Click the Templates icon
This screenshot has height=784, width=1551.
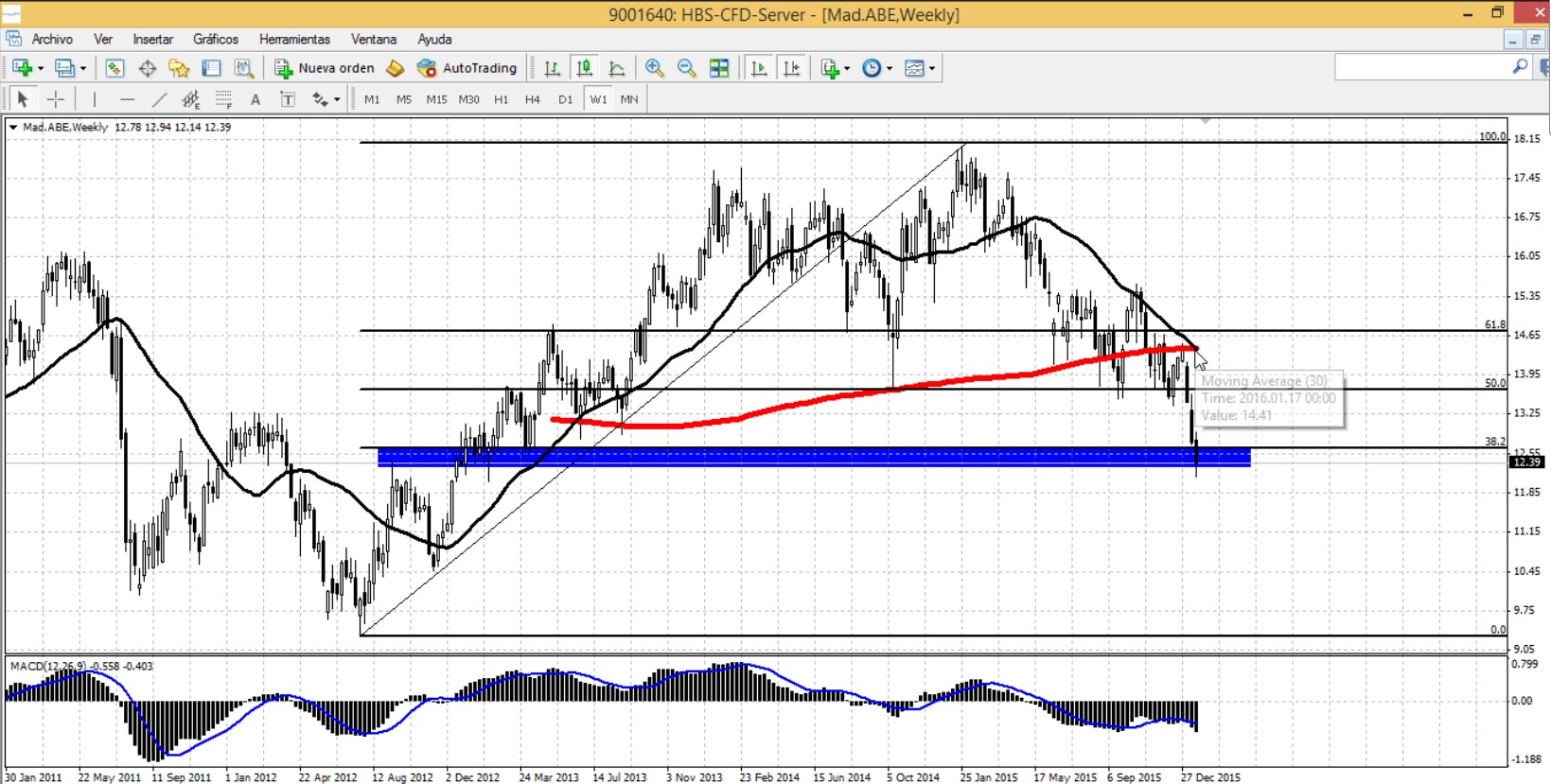coord(914,68)
